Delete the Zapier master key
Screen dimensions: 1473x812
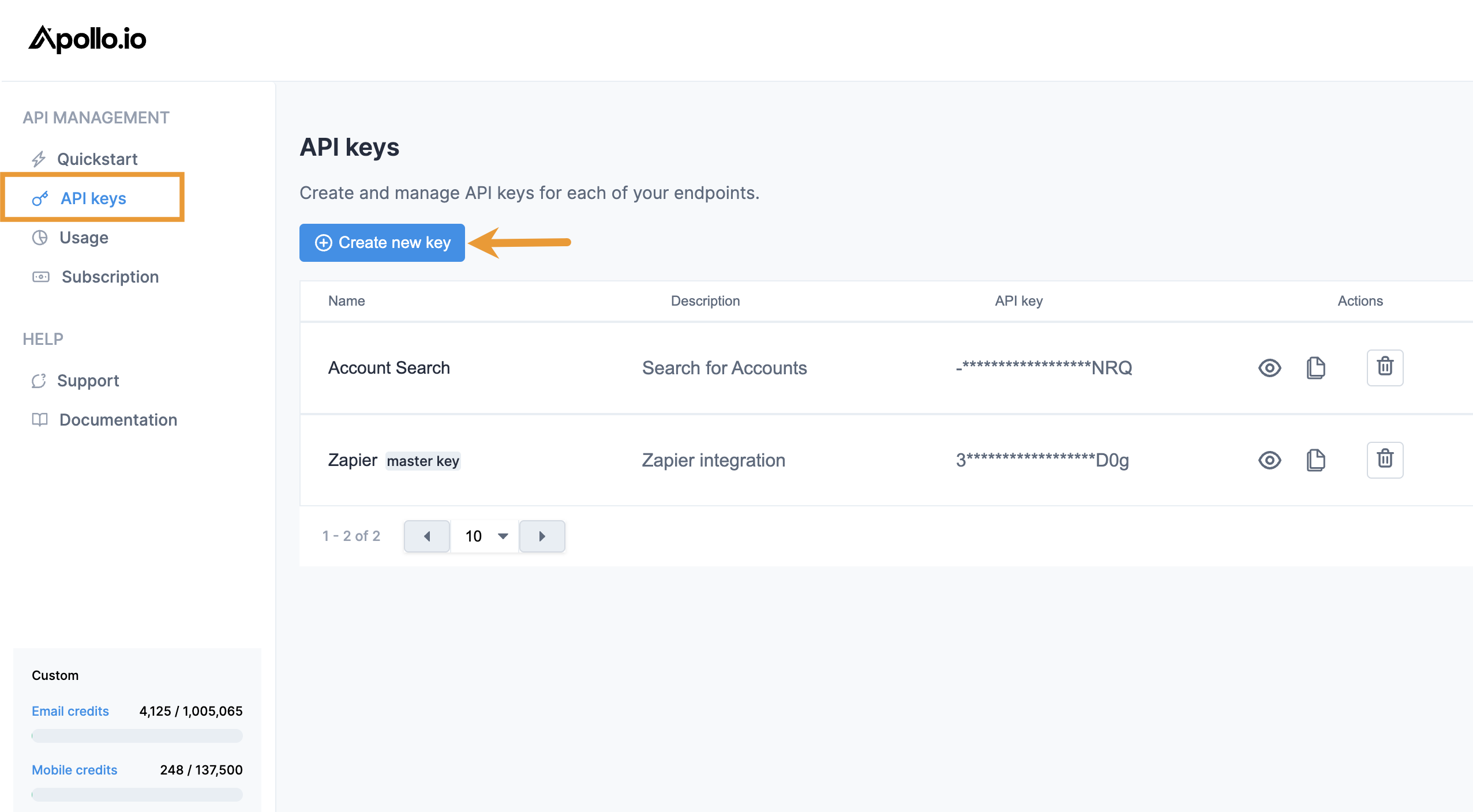[1385, 460]
